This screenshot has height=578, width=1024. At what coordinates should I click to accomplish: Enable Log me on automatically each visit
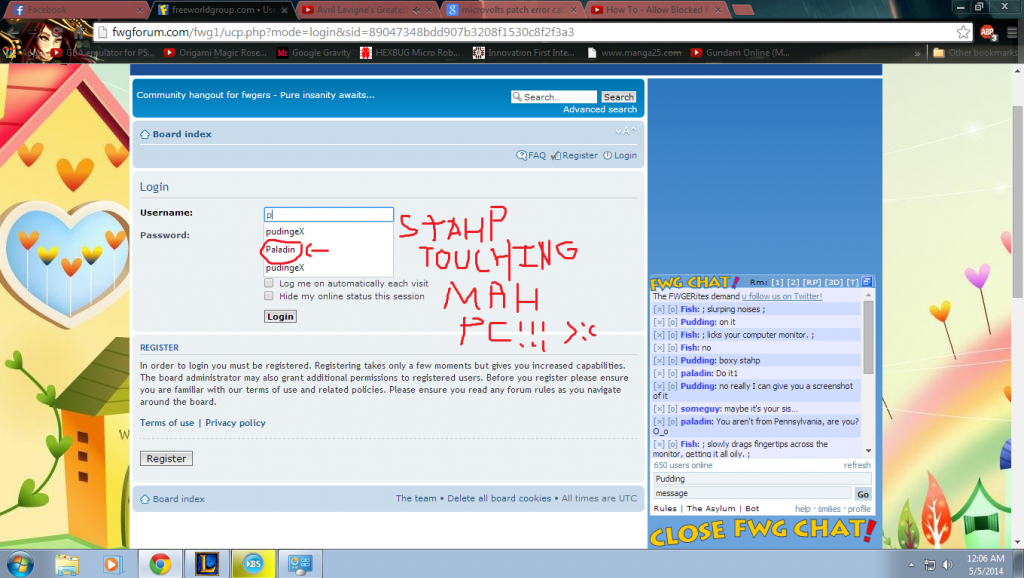point(269,284)
